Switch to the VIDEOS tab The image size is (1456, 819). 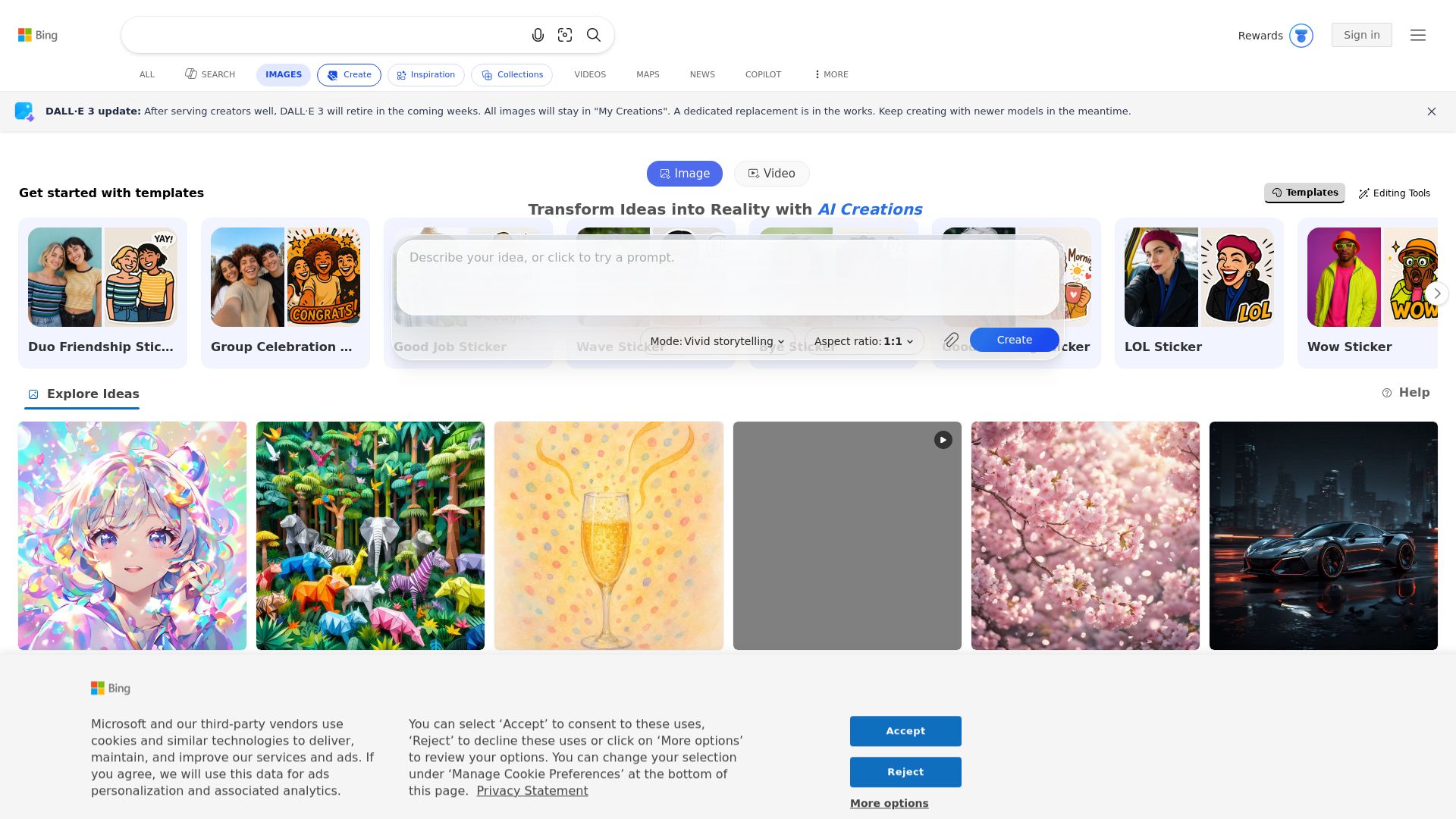tap(590, 74)
